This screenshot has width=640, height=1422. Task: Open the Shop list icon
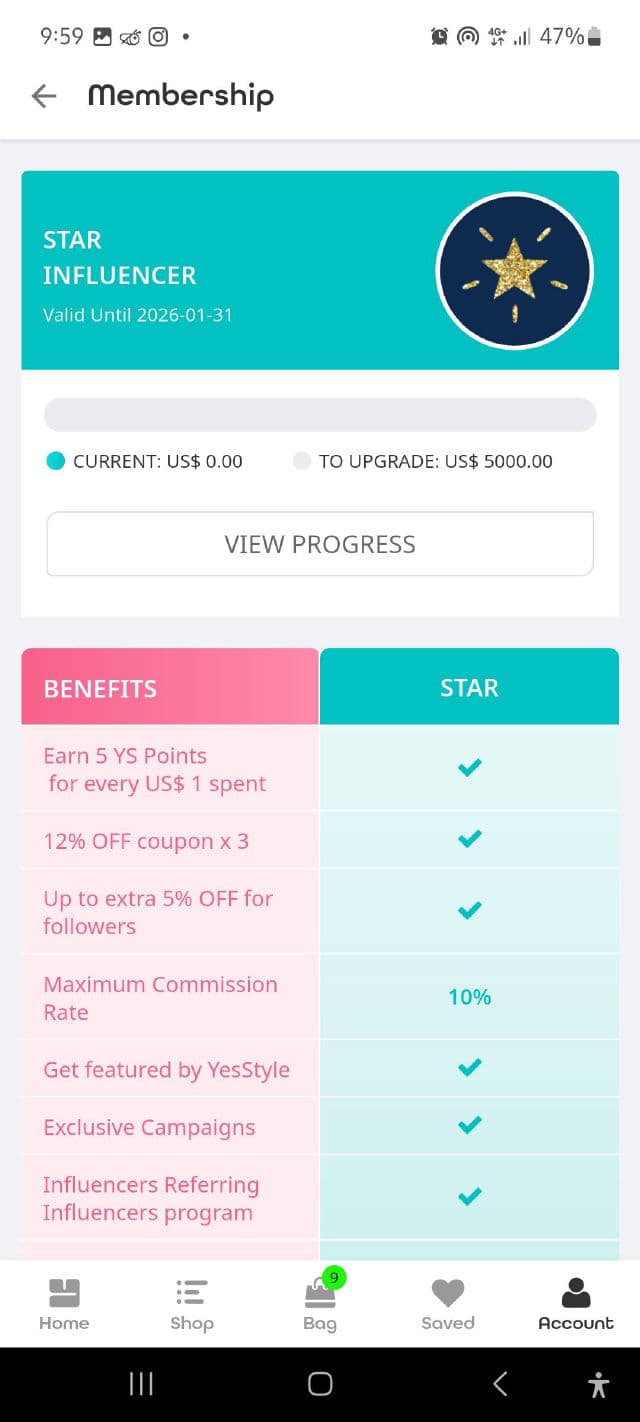pyautogui.click(x=191, y=1293)
